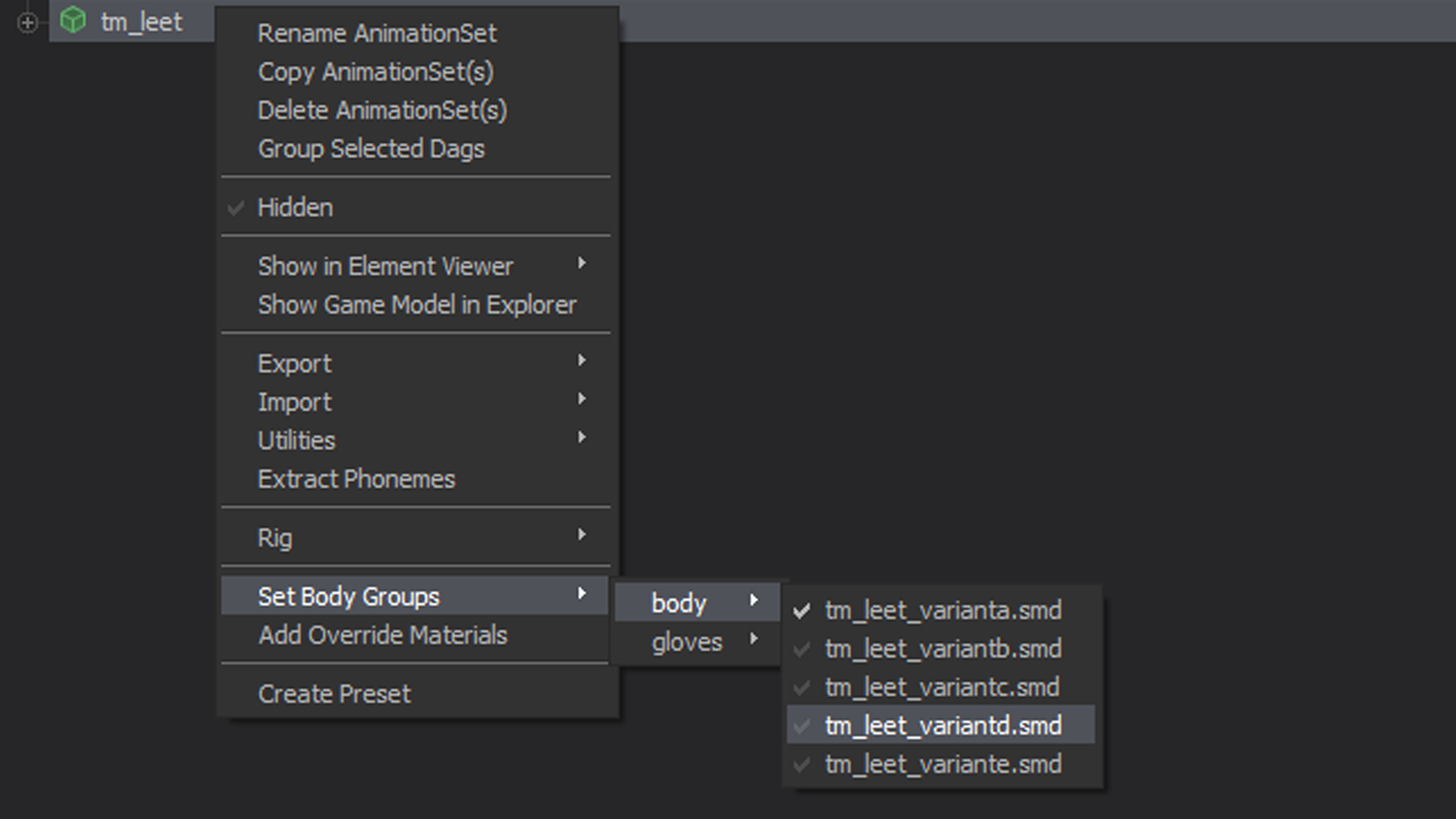Select tm_leet_variantb.smd body variant

pos(941,649)
